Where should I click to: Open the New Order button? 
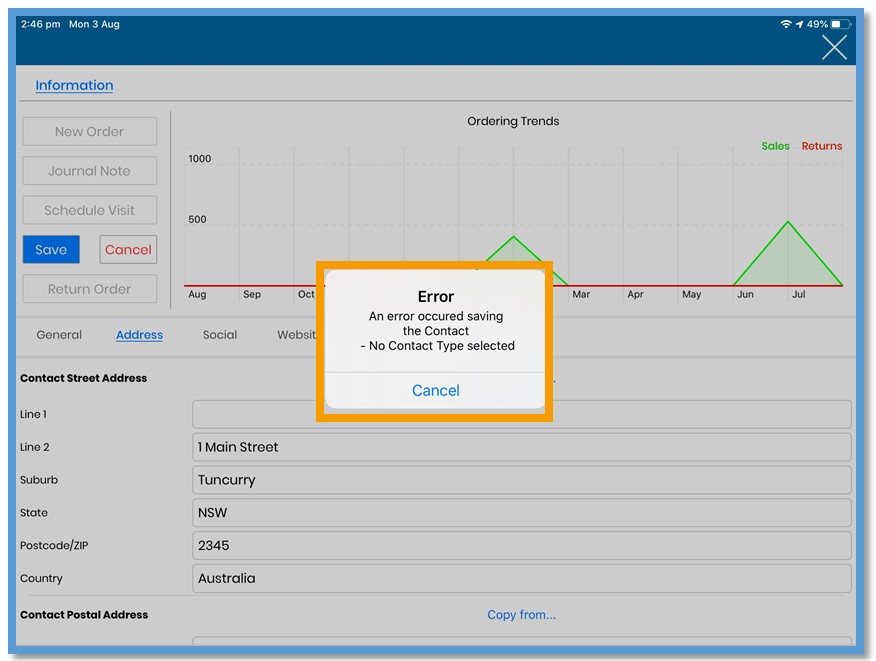[89, 131]
